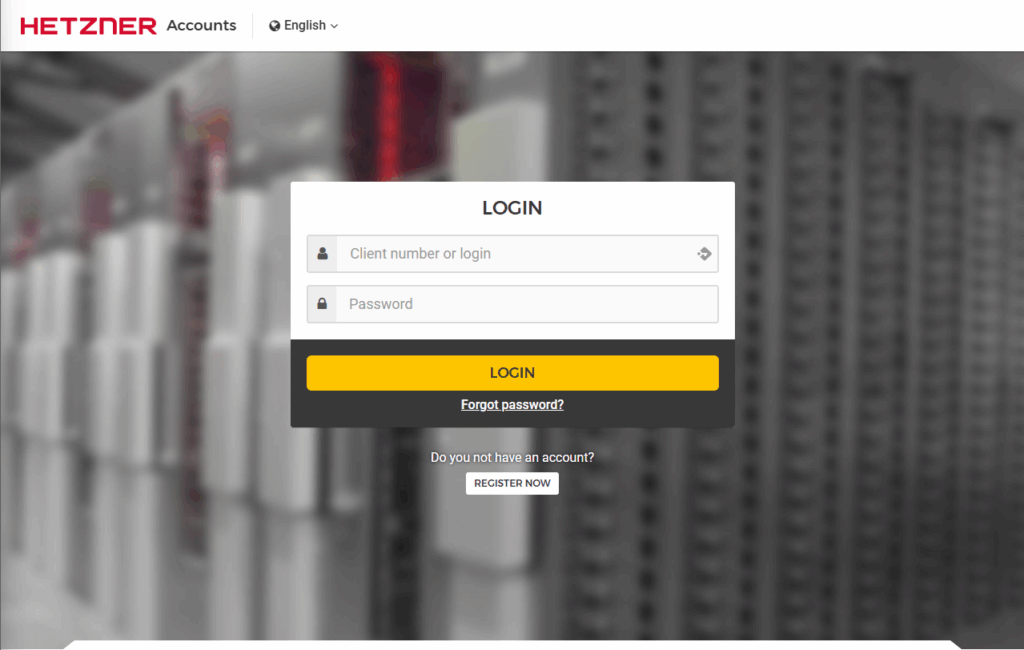Open the English language dropdown
Screen dimensions: 1024x650
pyautogui.click(x=304, y=25)
